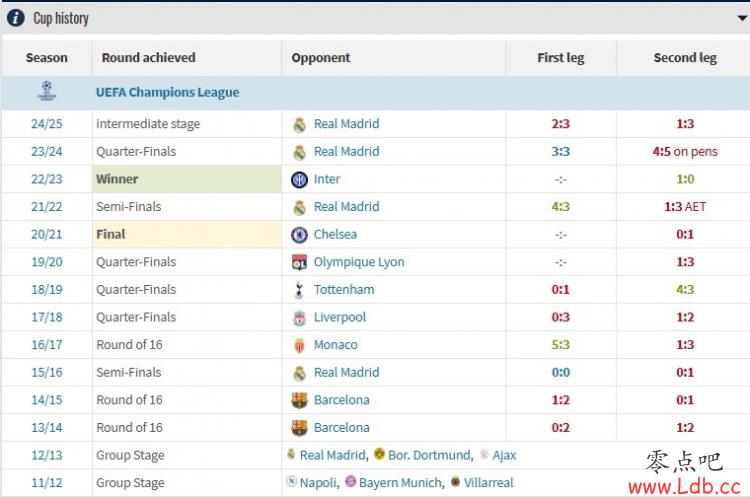The width and height of the screenshot is (750, 497).
Task: Click the Chelsea club crest
Action: click(299, 235)
